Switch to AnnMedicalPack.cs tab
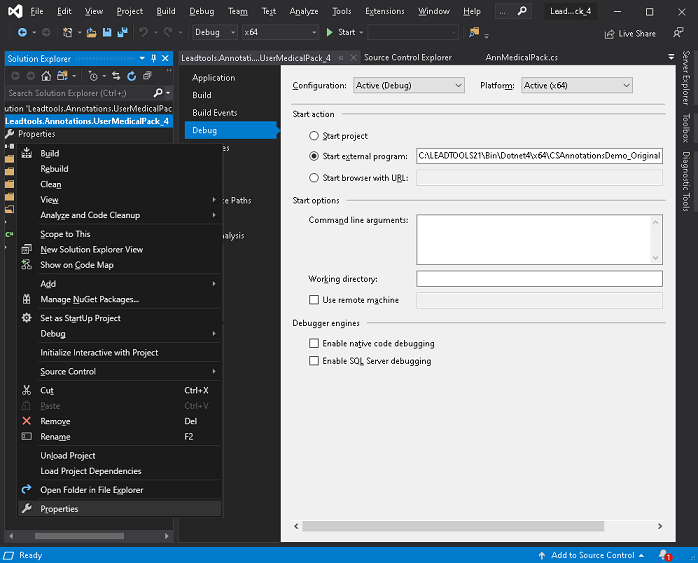The image size is (698, 563). tap(521, 57)
